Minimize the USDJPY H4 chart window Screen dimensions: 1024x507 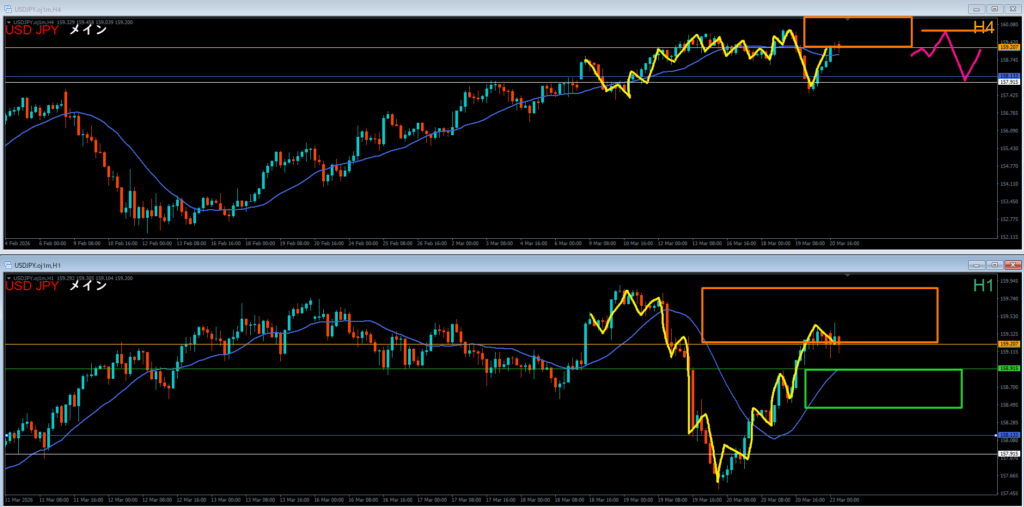(978, 9)
